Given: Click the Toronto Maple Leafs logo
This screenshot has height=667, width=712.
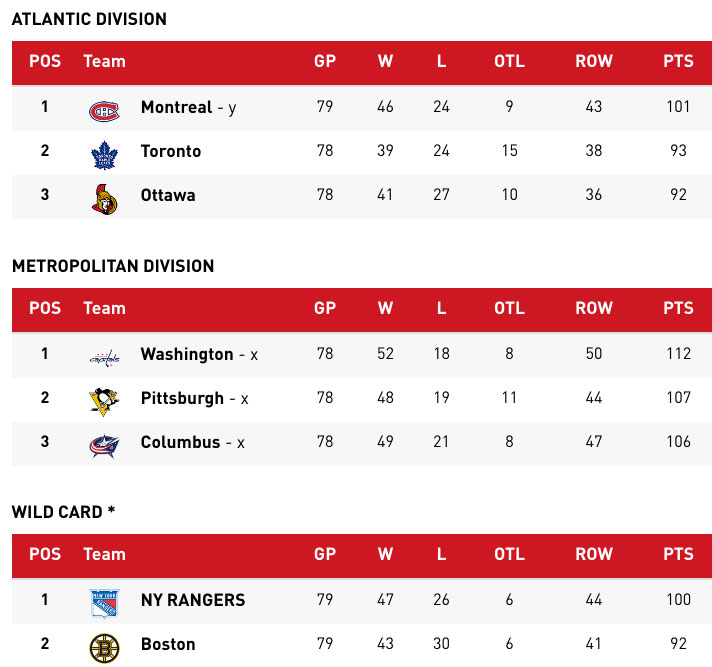Looking at the screenshot, I should [x=104, y=153].
